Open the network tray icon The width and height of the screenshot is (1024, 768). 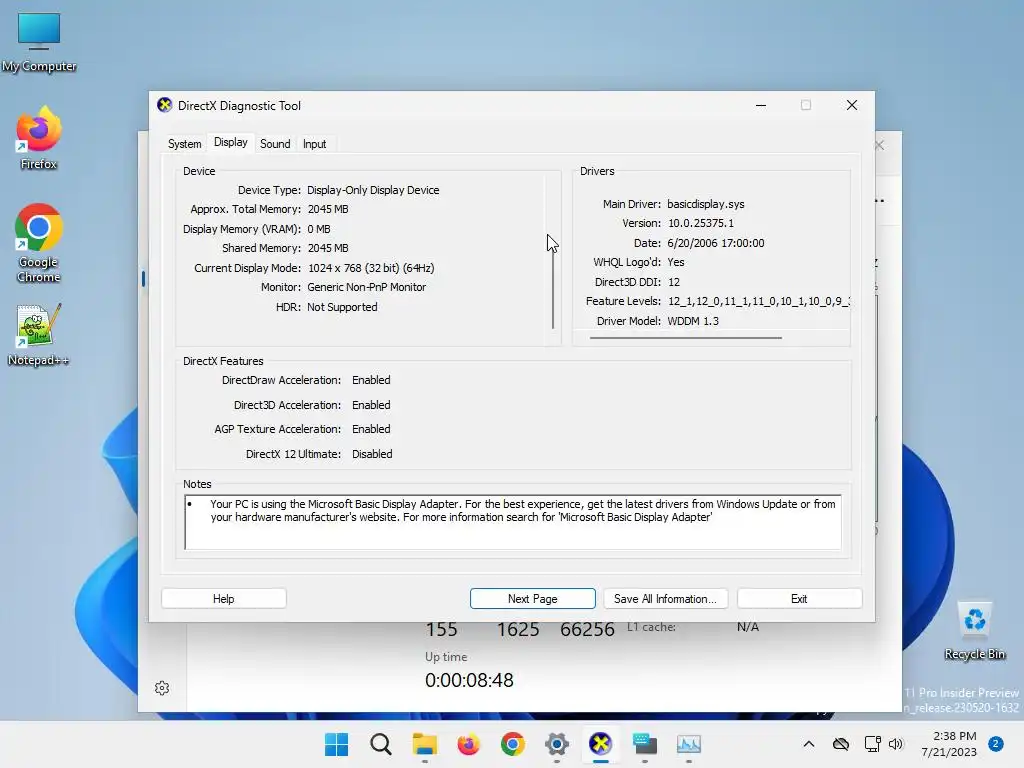872,744
